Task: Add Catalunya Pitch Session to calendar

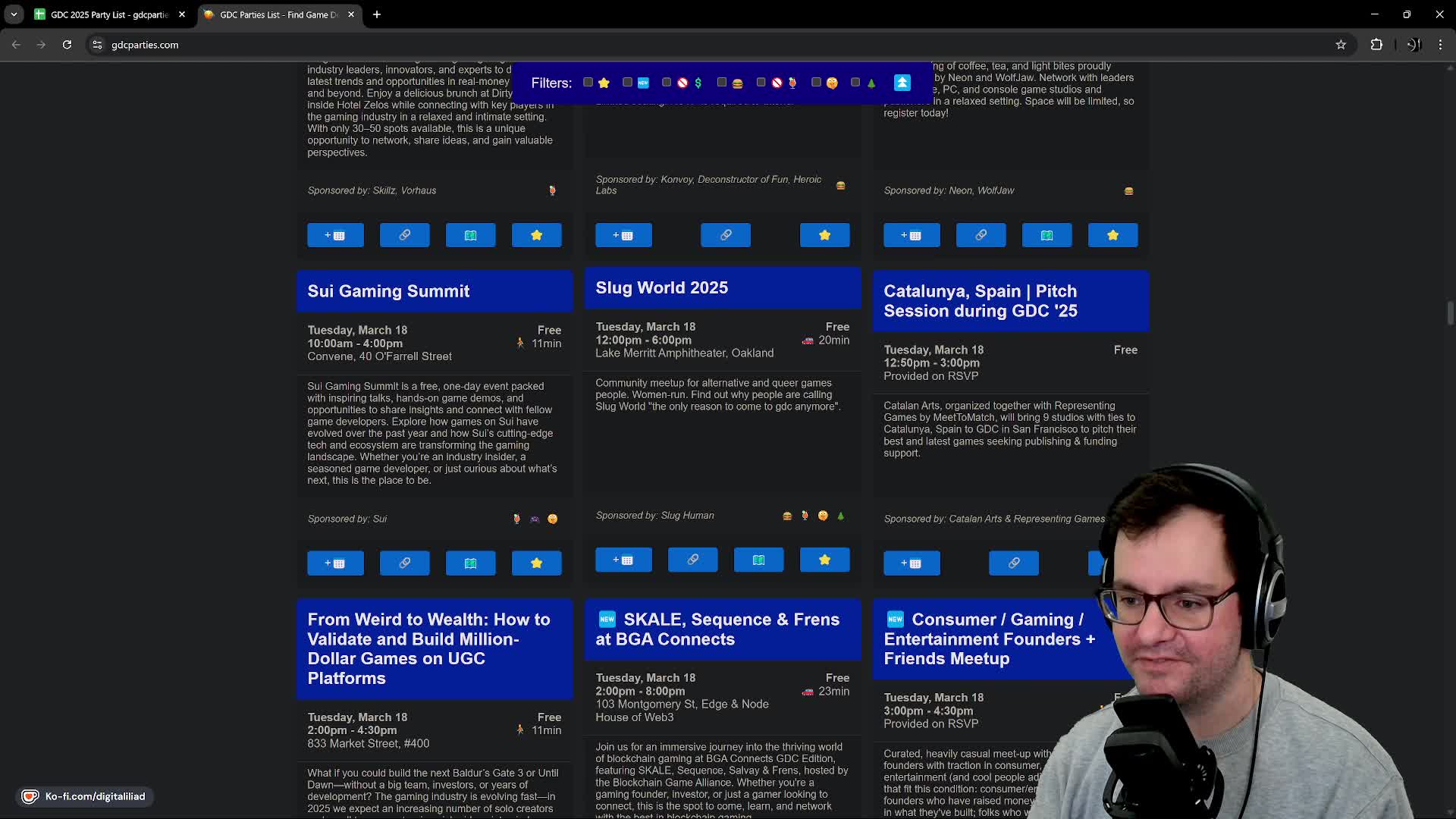Action: pyautogui.click(x=912, y=563)
